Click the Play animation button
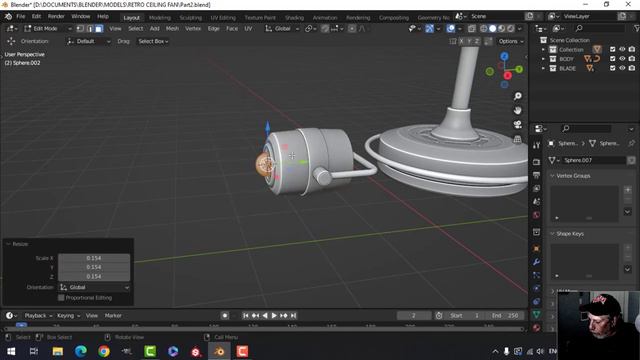Viewport: 640px width, 360px height. pos(274,316)
